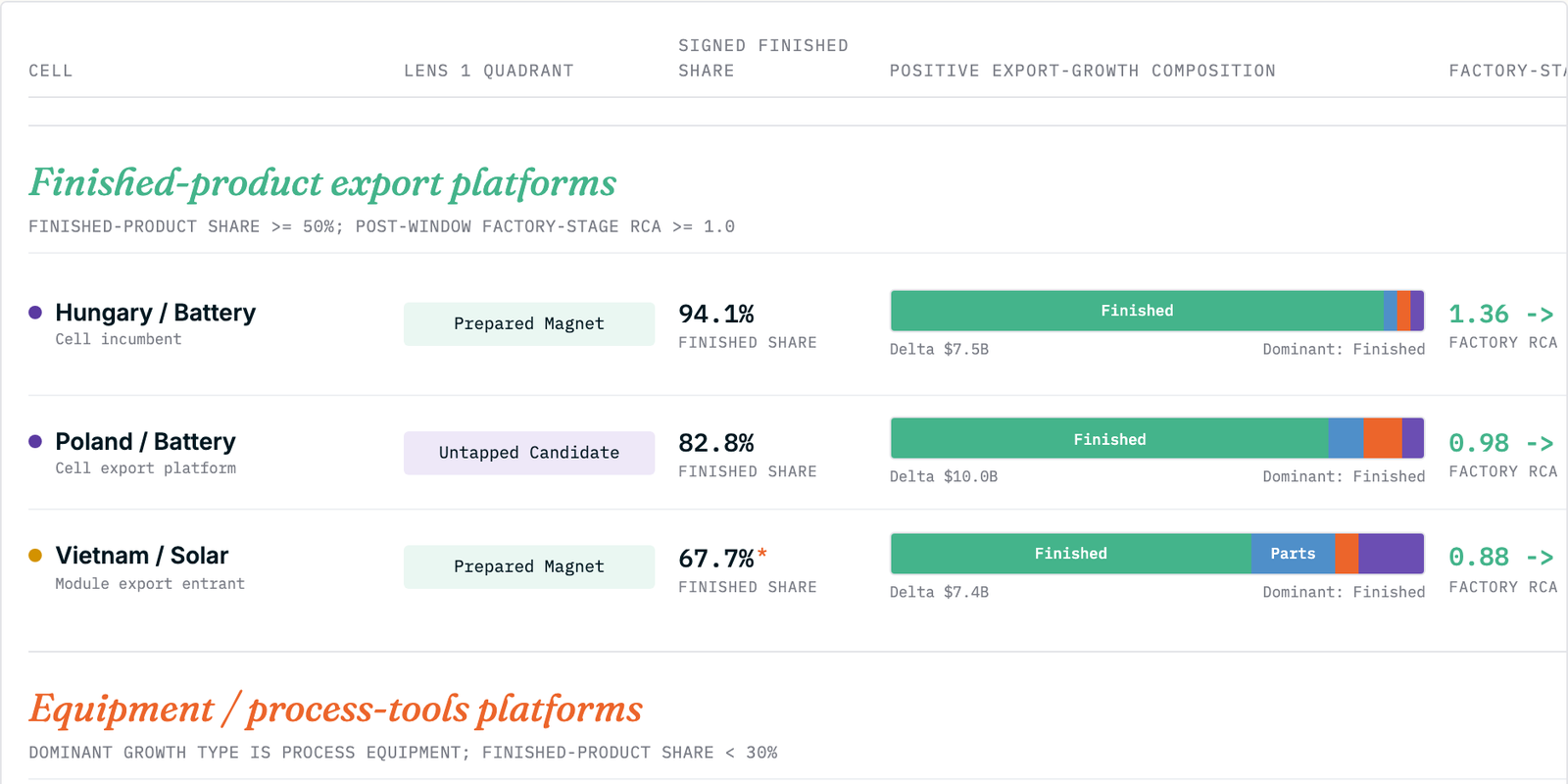Click the green Finished segment in Hungary's bar
1568x784 pixels.
1137,311
